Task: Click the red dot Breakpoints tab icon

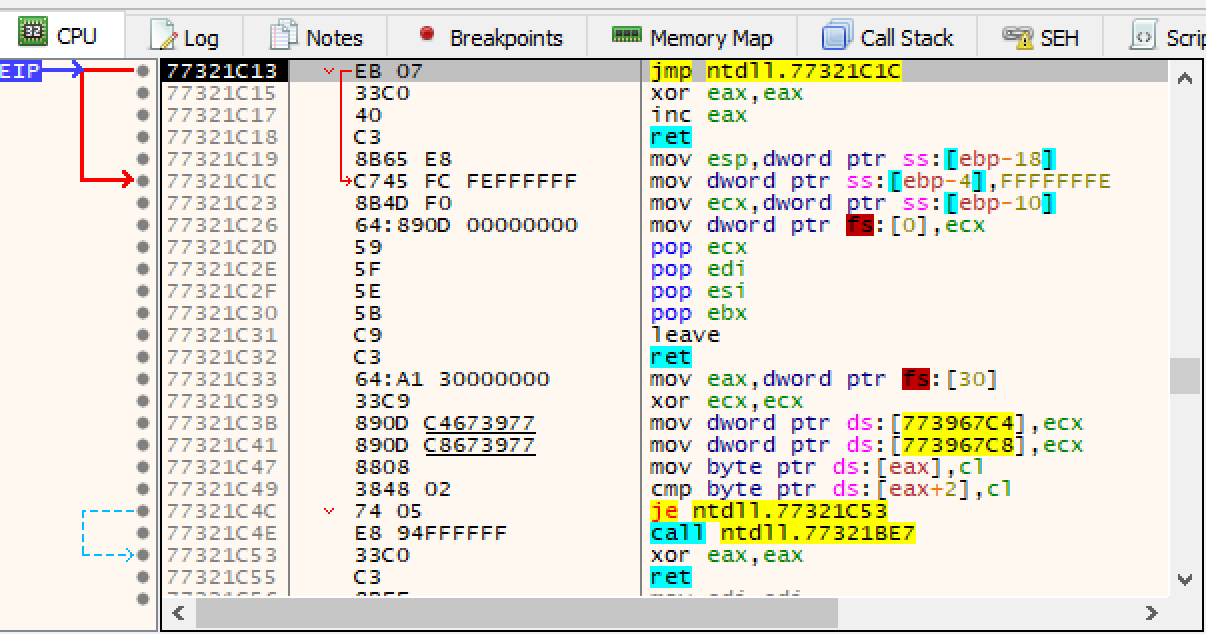Action: click(x=427, y=34)
